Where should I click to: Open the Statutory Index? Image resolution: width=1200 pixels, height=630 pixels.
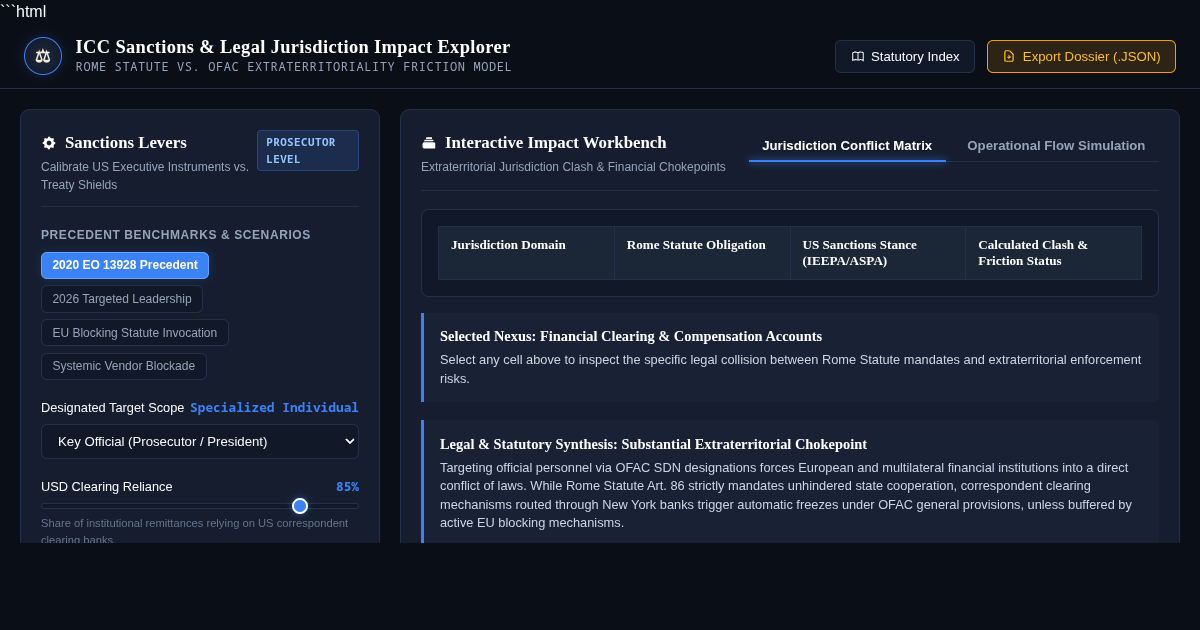coord(905,57)
